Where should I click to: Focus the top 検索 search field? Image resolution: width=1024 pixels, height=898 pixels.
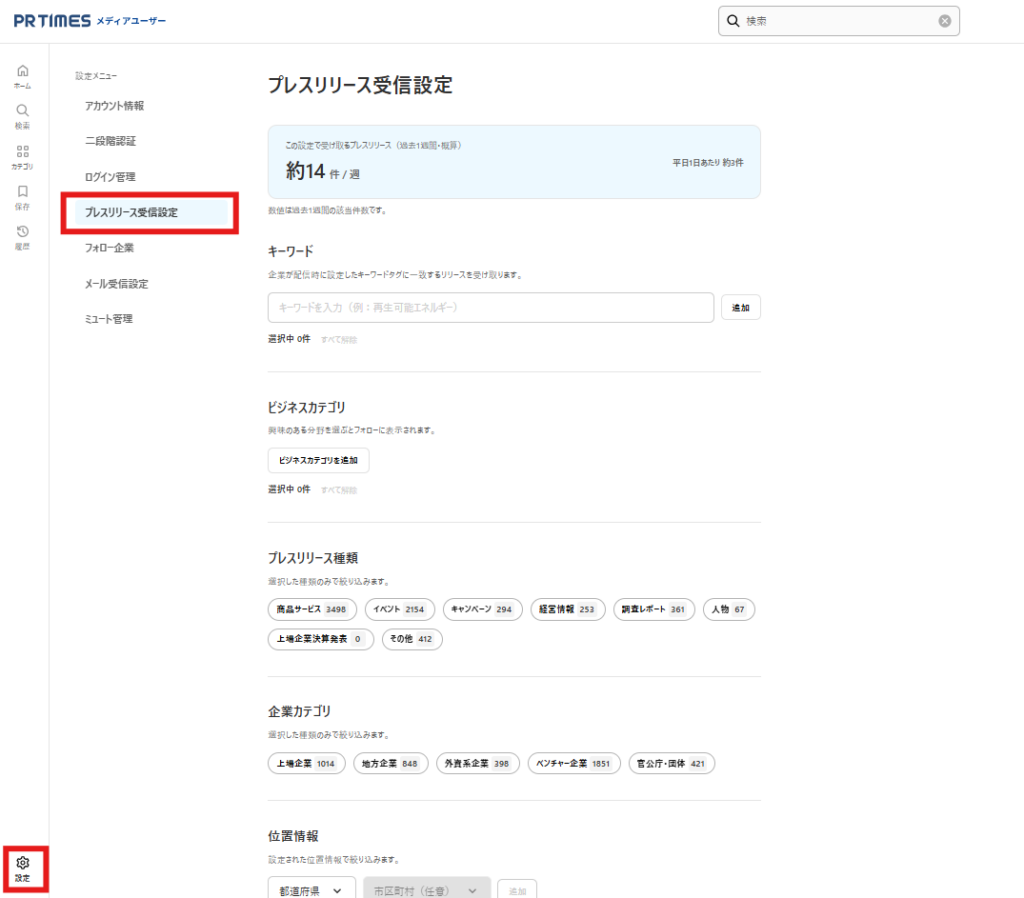(839, 21)
